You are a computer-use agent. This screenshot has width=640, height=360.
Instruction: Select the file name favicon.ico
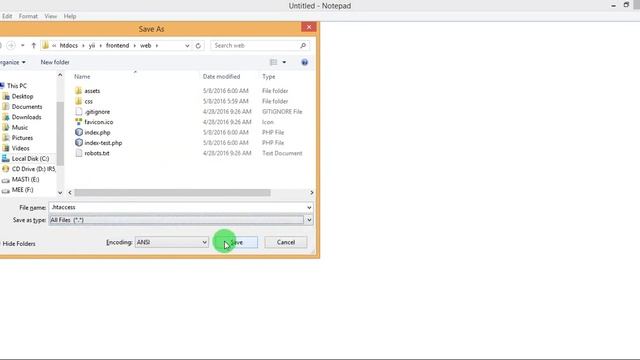(99, 122)
